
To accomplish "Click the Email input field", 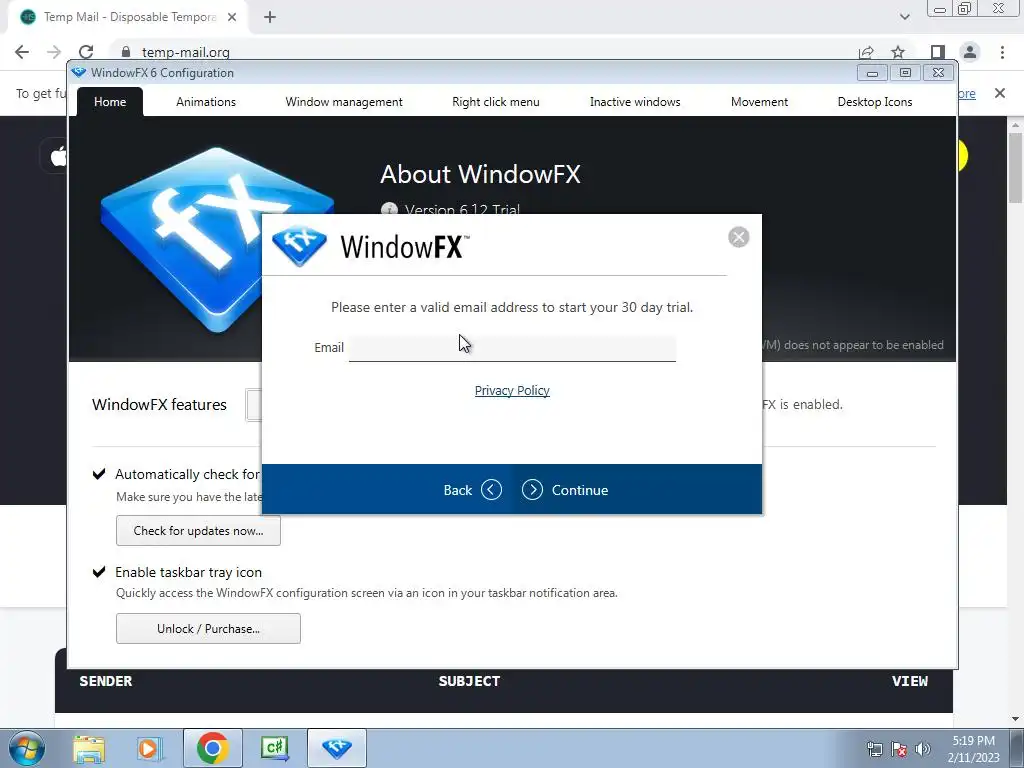I will pyautogui.click(x=512, y=348).
